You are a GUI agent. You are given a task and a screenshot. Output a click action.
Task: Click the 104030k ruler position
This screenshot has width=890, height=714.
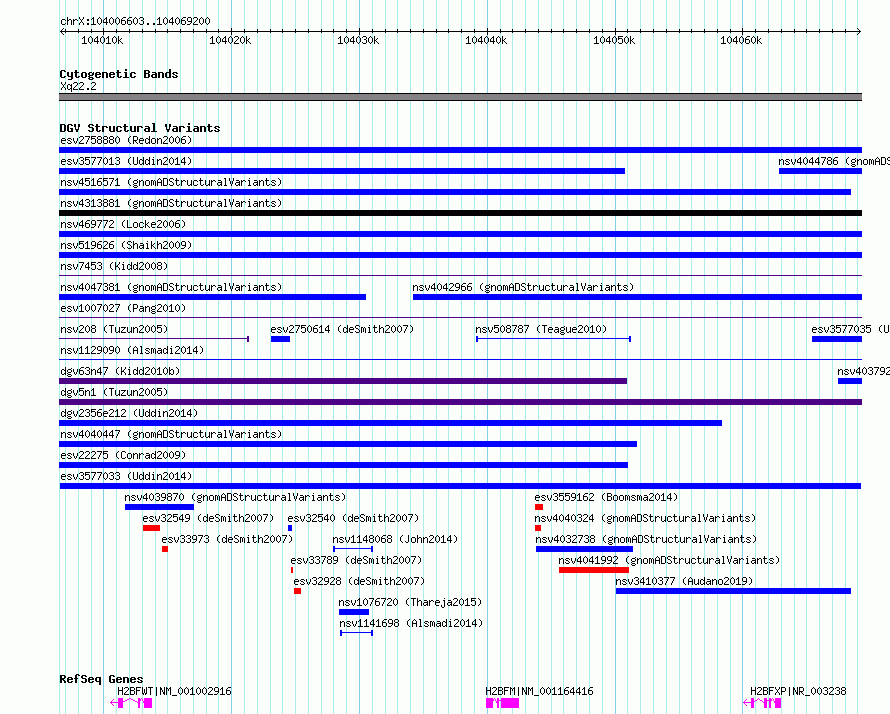coord(358,40)
